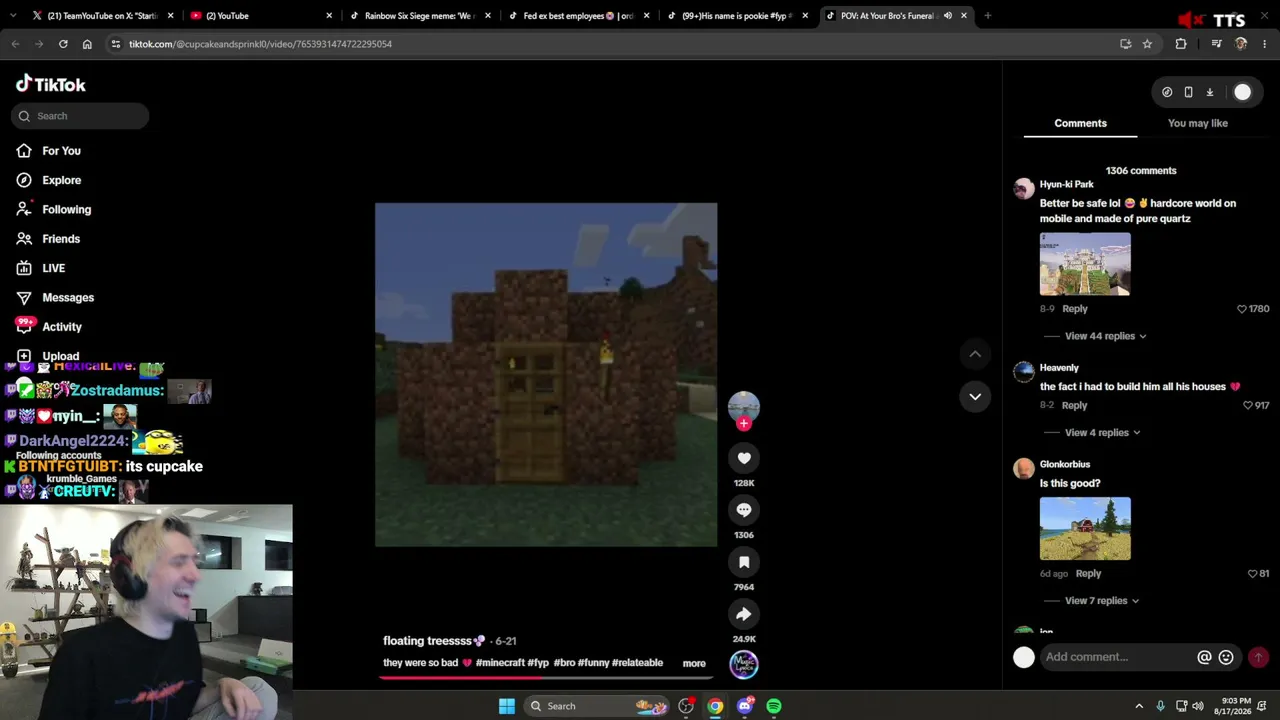Like Hyun-ki Park's comment
The height and width of the screenshot is (720, 1280).
tap(1242, 309)
